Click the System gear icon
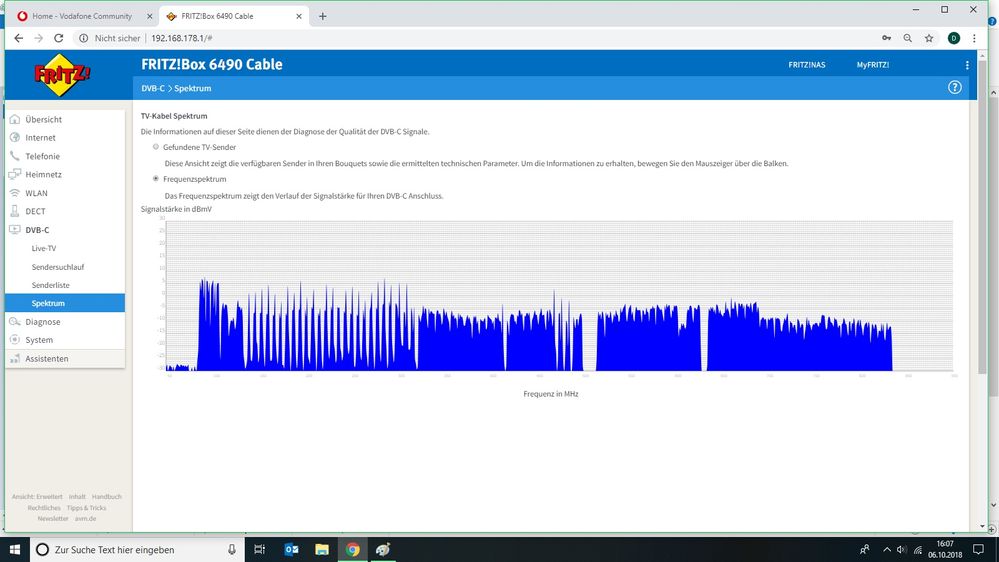Screen dimensions: 999x562 click(x=15, y=340)
